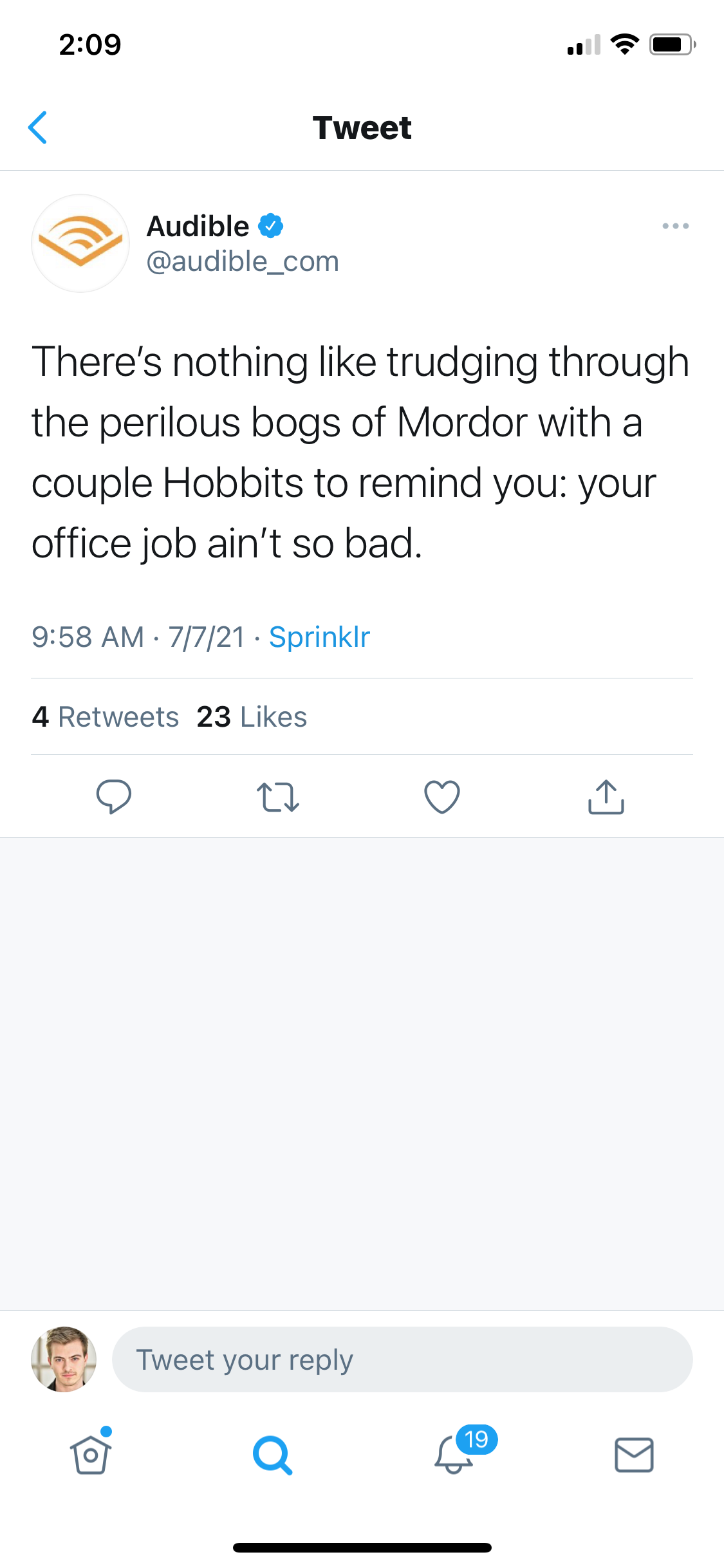724x1568 pixels.
Task: Open the @audible_com handle
Action: 243,262
